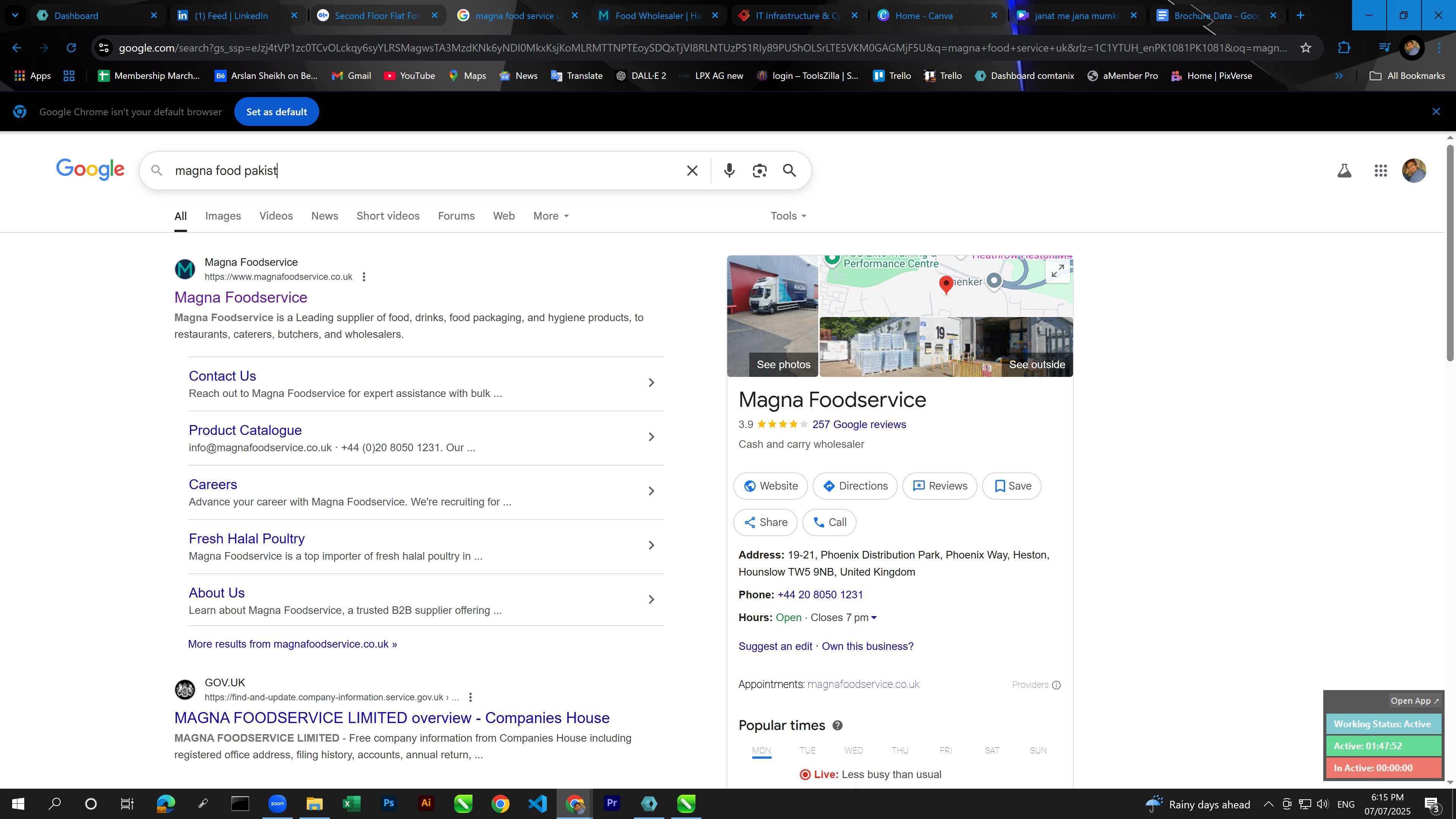Show more bookmarks with double chevron

point(1339,76)
